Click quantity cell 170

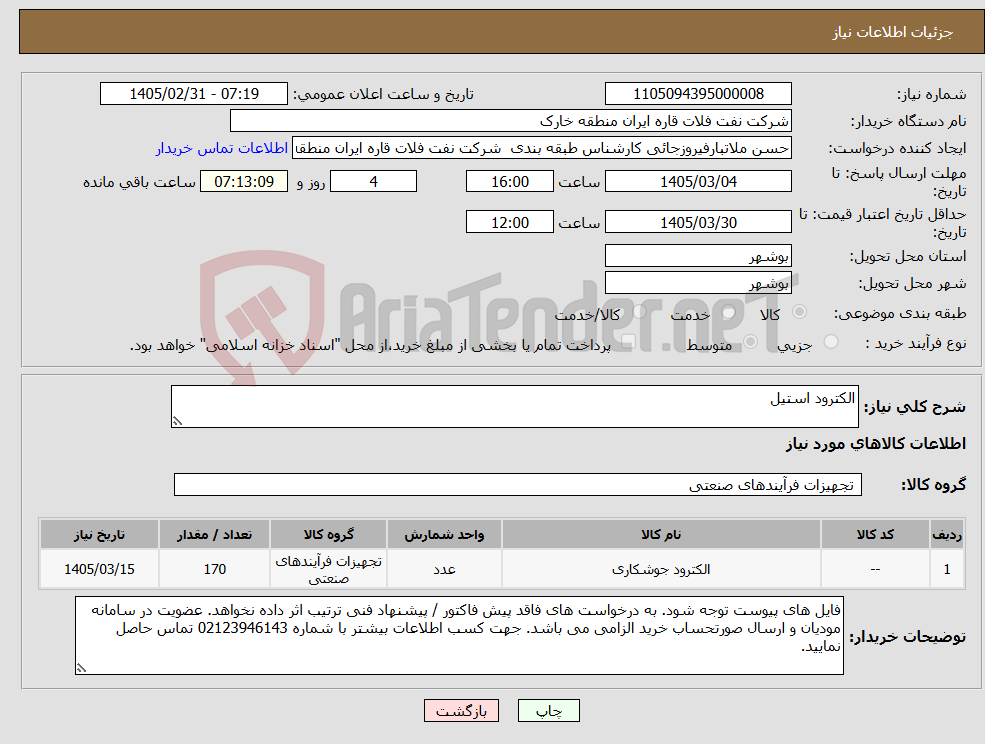[x=214, y=569]
